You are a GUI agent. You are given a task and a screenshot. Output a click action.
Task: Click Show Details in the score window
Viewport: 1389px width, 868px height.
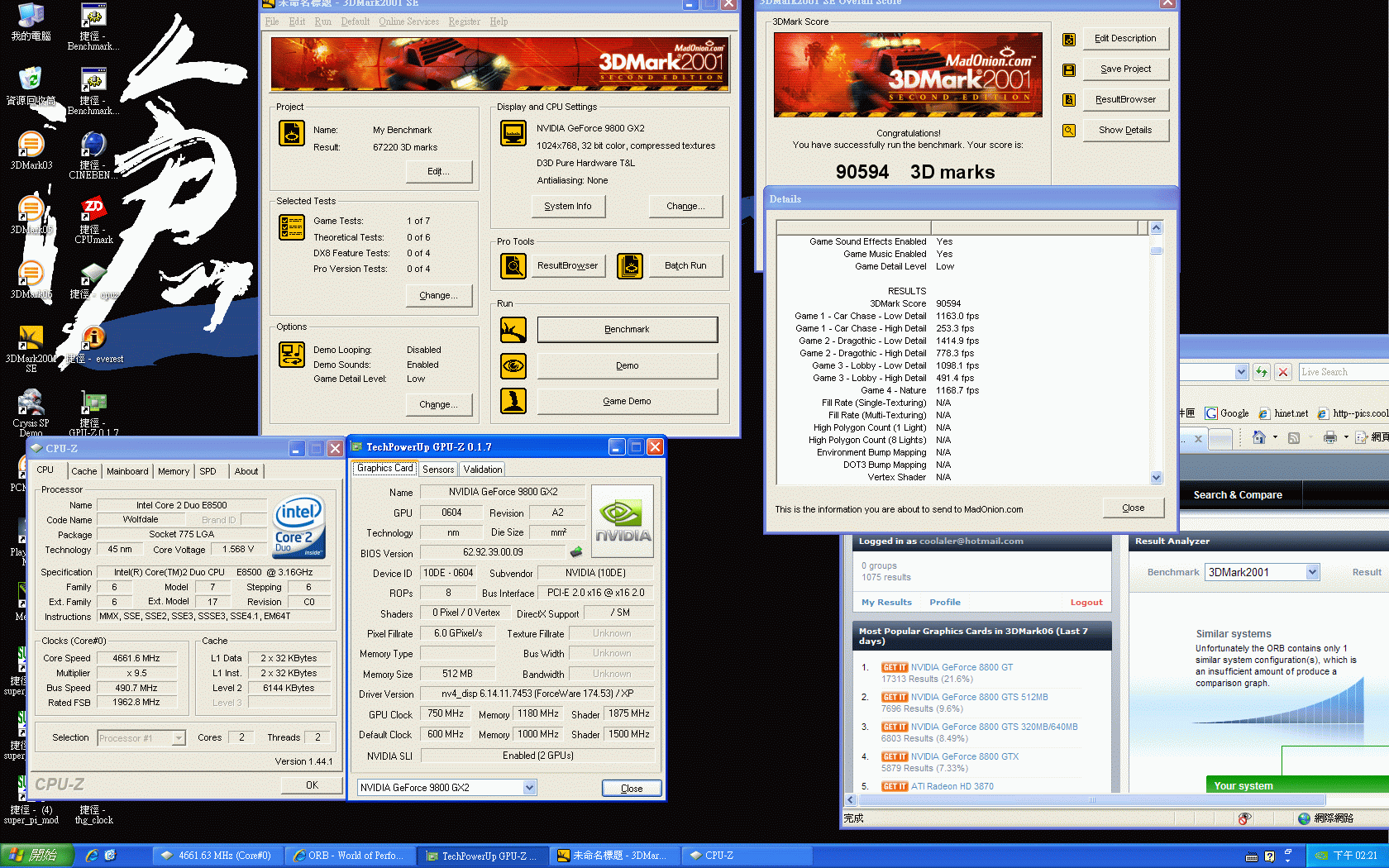click(1125, 130)
